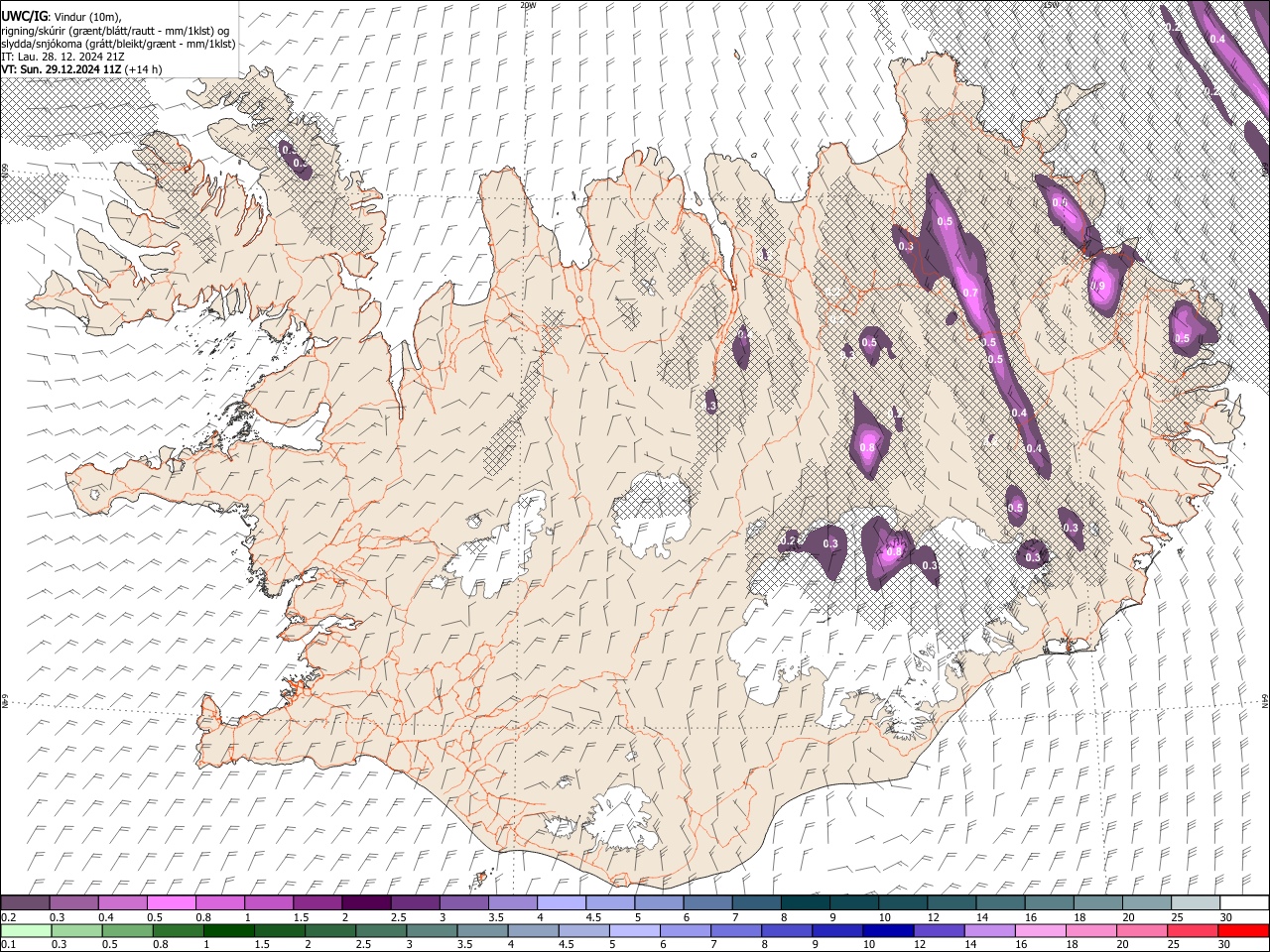Click the bright red 30 swatch in bottom legend row
The height and width of the screenshot is (952, 1270).
1242,930
